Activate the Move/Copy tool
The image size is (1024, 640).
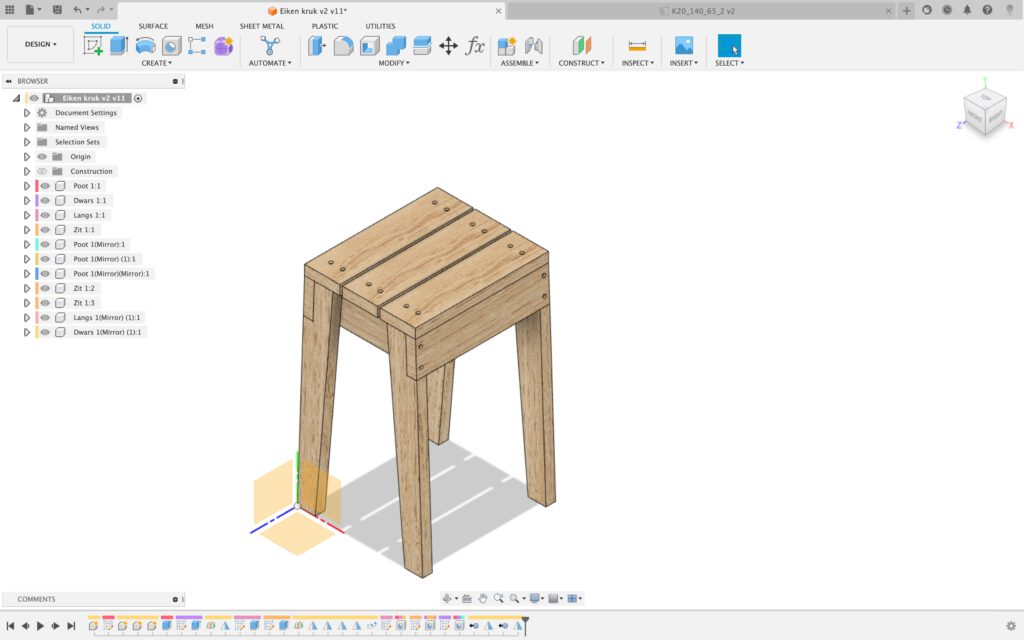click(x=448, y=46)
